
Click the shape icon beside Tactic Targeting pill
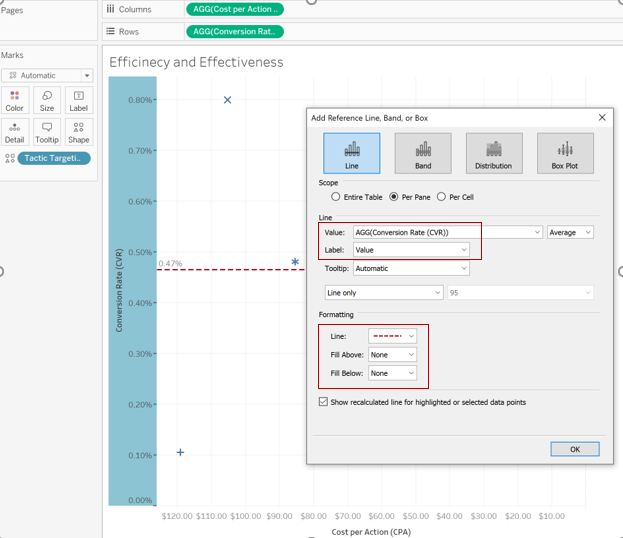tap(10, 159)
